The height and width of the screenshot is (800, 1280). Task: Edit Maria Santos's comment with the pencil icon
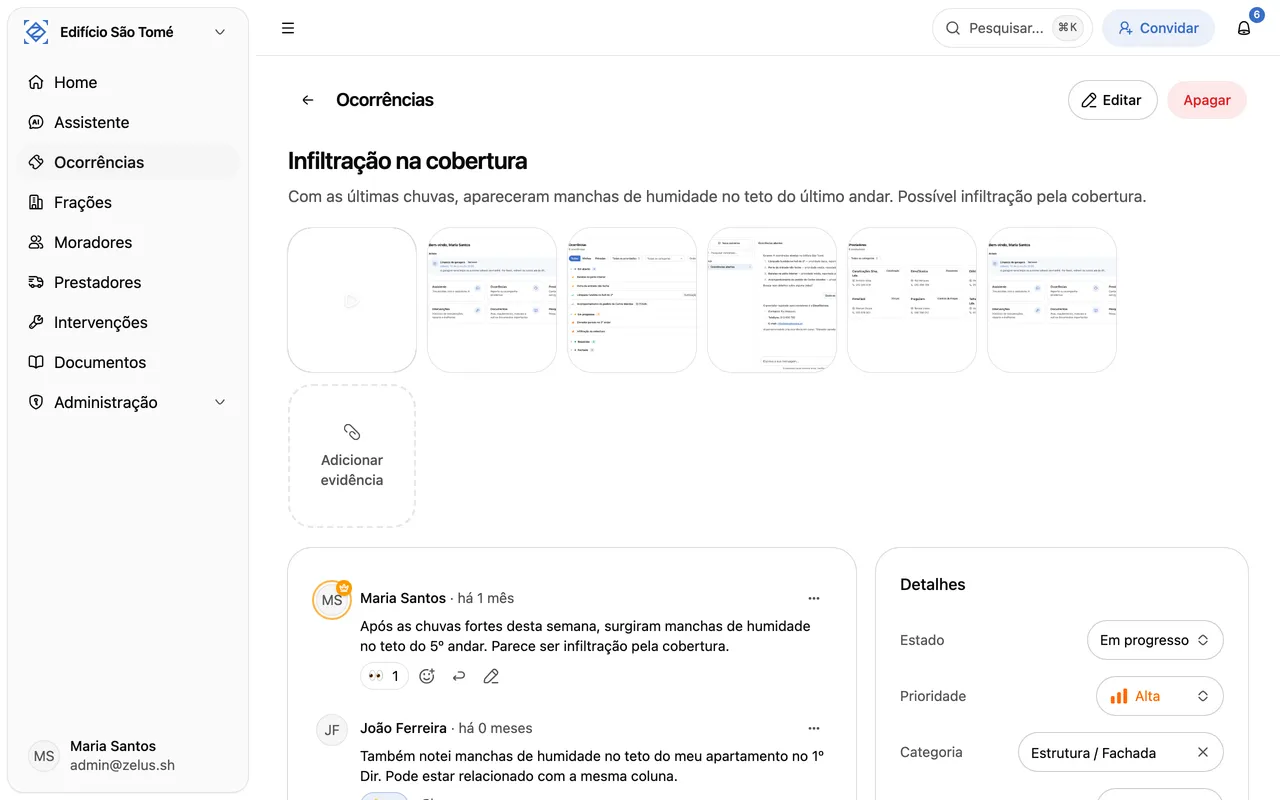491,676
